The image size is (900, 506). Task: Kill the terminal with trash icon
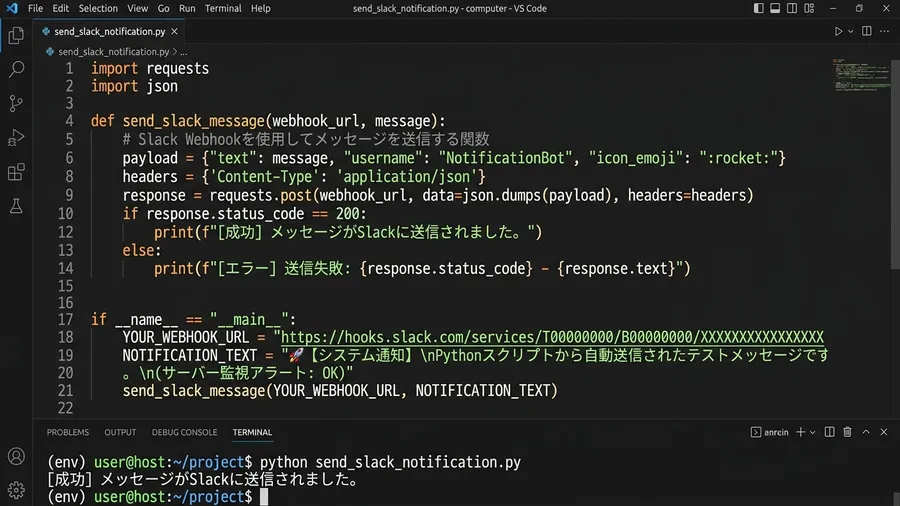click(847, 432)
